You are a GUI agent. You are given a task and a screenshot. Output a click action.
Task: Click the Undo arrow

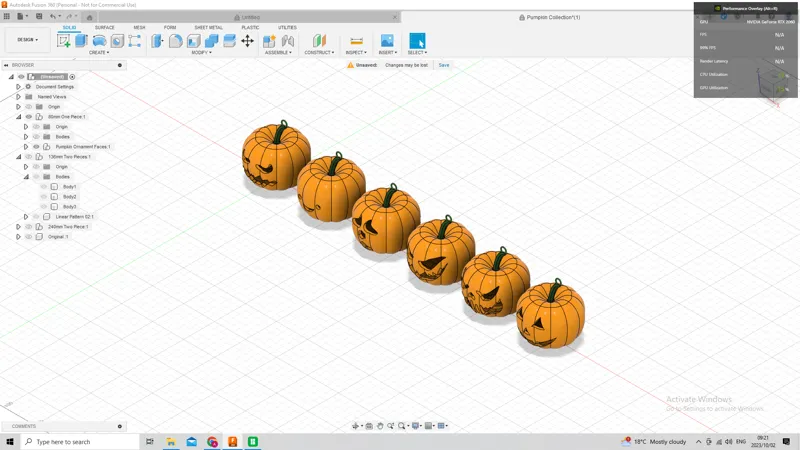pos(53,16)
